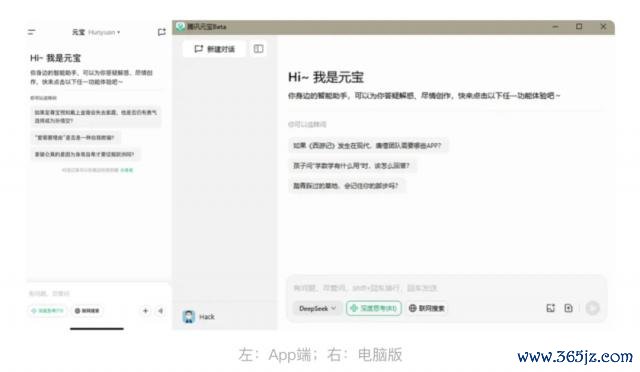Toggle the mobile 联网搜索 web search chip

(x=87, y=311)
